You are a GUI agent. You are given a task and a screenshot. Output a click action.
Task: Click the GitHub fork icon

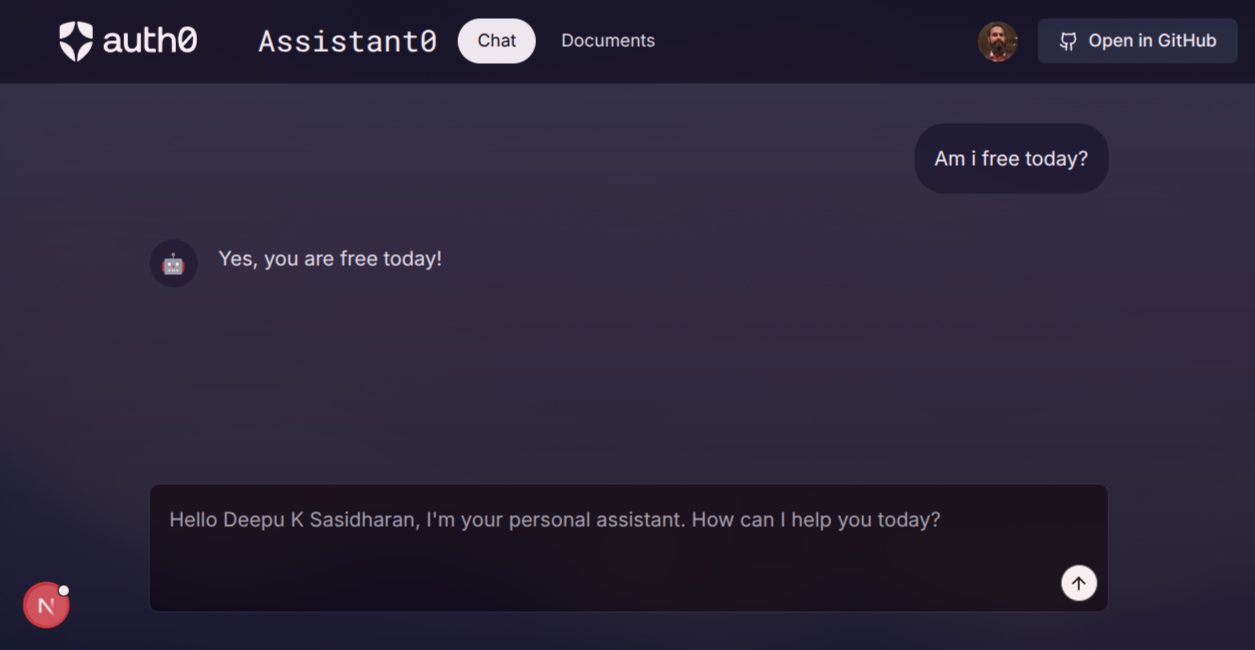point(1068,41)
